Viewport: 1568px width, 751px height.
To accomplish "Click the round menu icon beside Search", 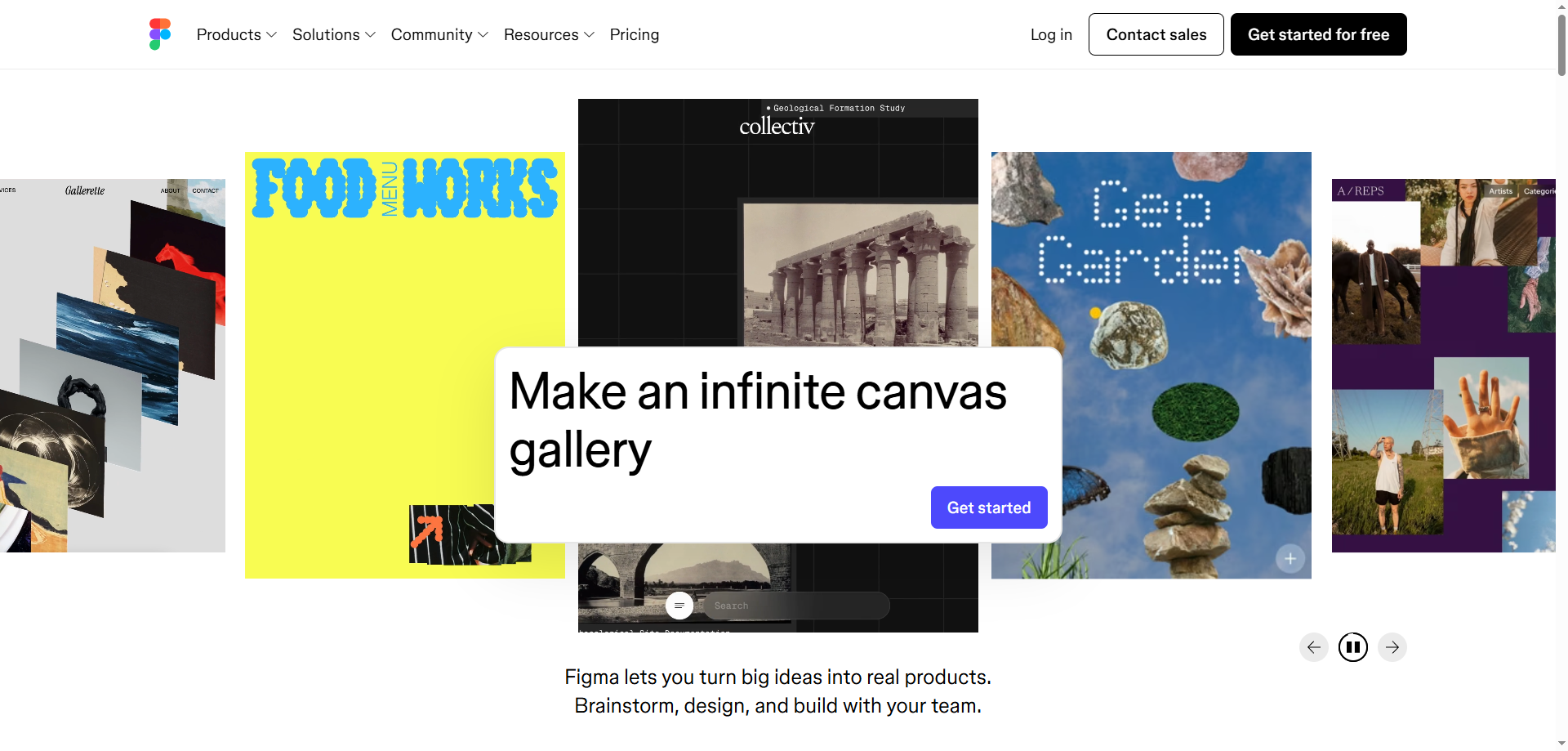I will pyautogui.click(x=679, y=606).
